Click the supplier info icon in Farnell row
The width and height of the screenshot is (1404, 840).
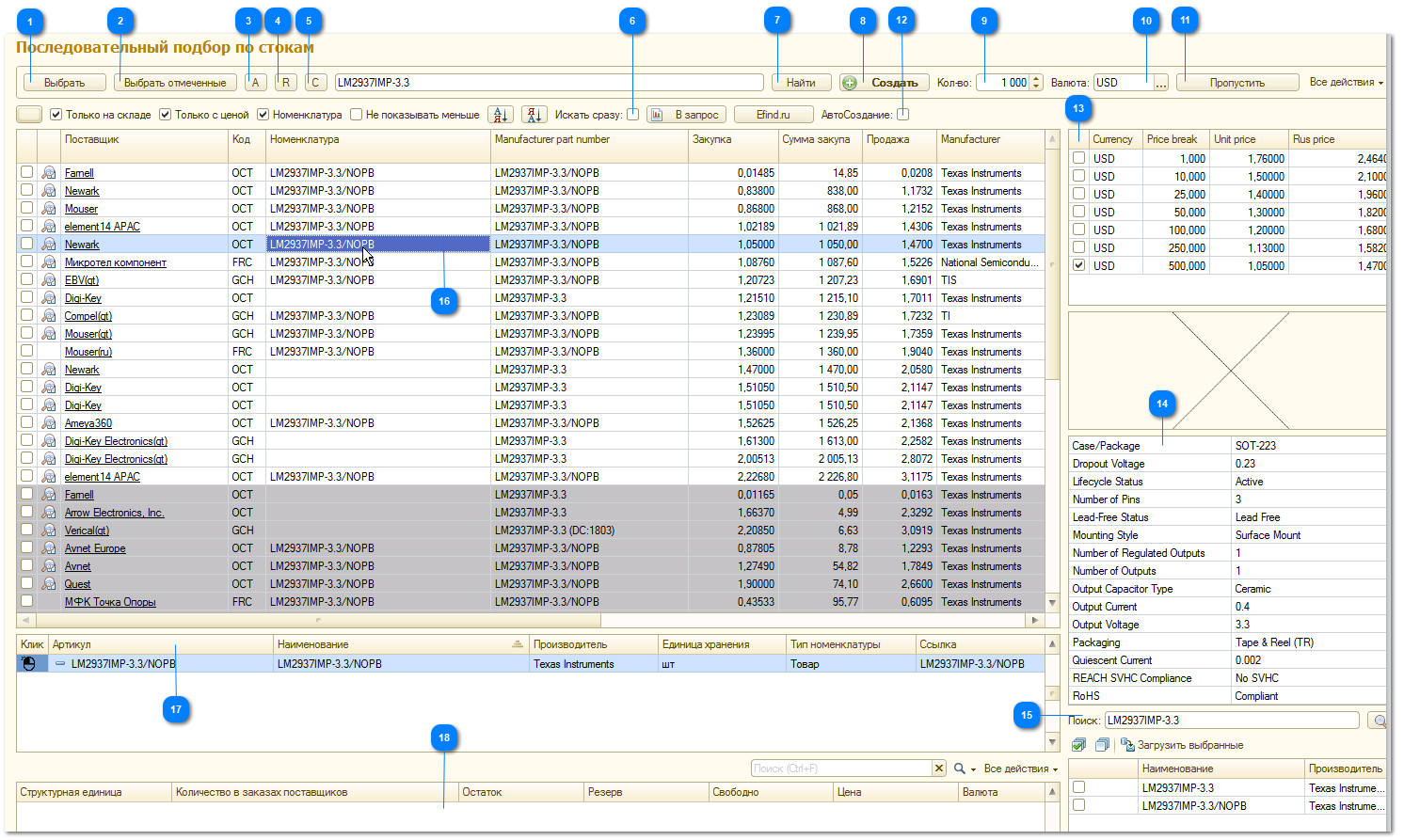49,173
